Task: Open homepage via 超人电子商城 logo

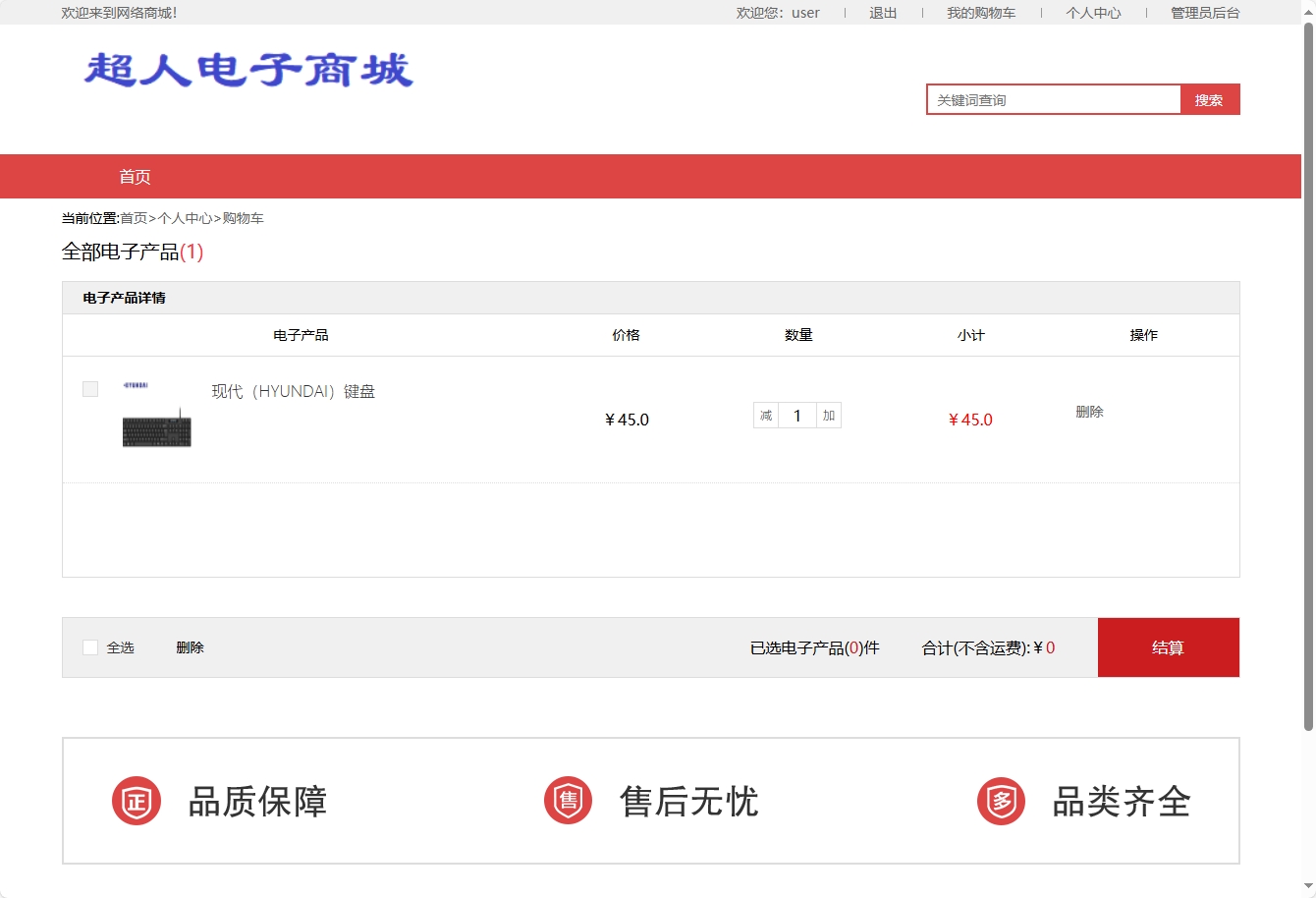Action: coord(248,72)
